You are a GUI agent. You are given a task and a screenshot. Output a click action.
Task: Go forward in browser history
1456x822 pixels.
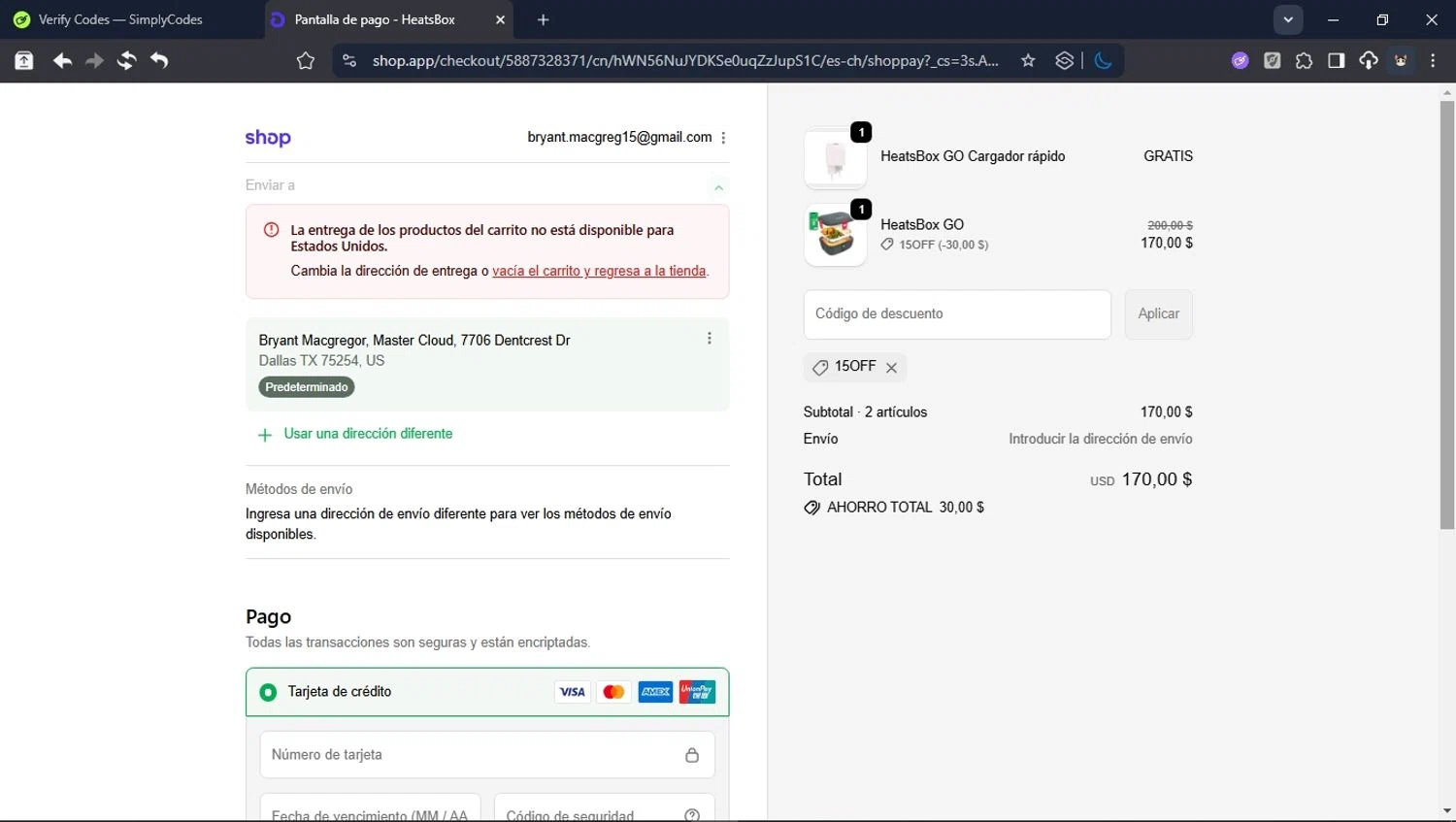coord(94,61)
